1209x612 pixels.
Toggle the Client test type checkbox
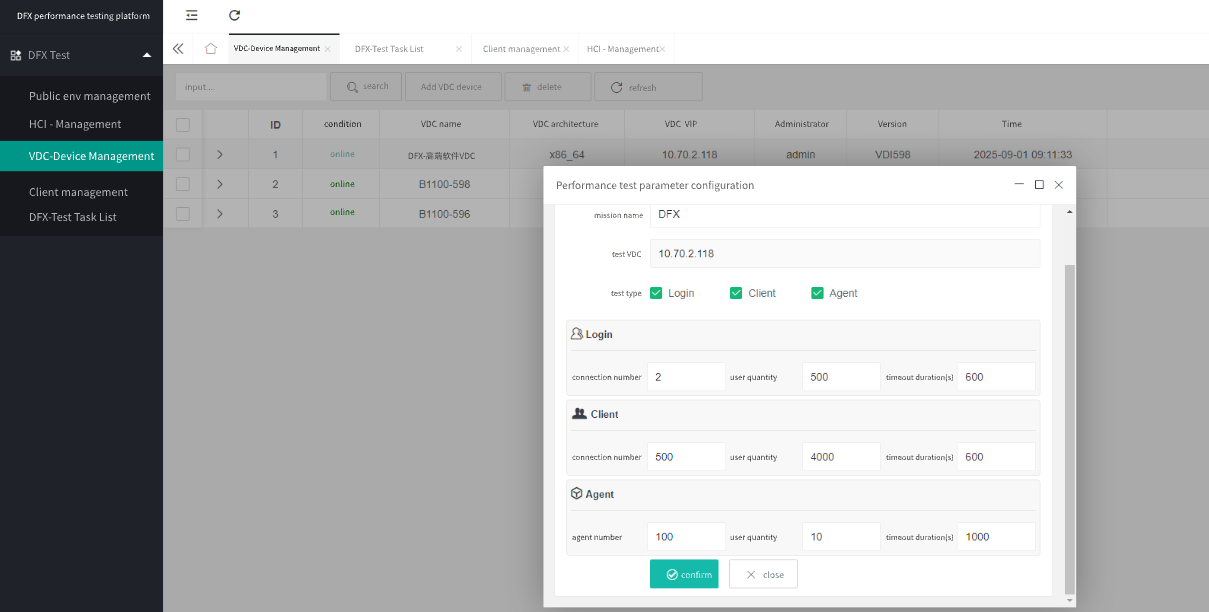click(x=736, y=293)
